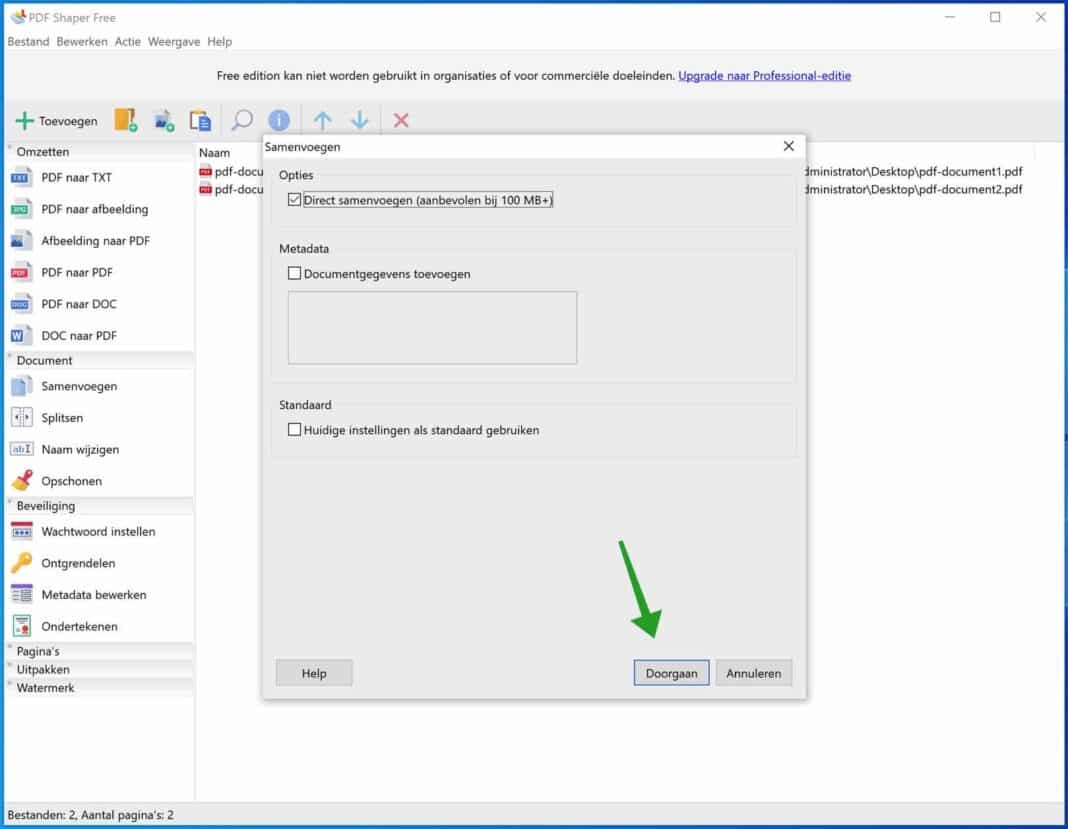This screenshot has width=1068, height=829.
Task: Open the Help menu in menu bar
Action: coord(219,42)
